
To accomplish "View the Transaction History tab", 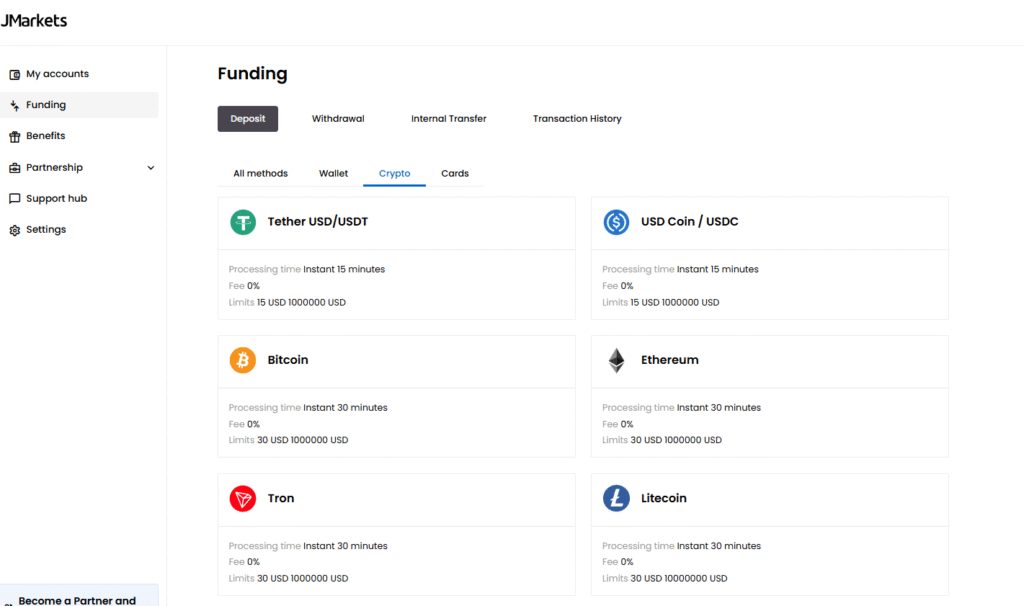I will pyautogui.click(x=577, y=119).
